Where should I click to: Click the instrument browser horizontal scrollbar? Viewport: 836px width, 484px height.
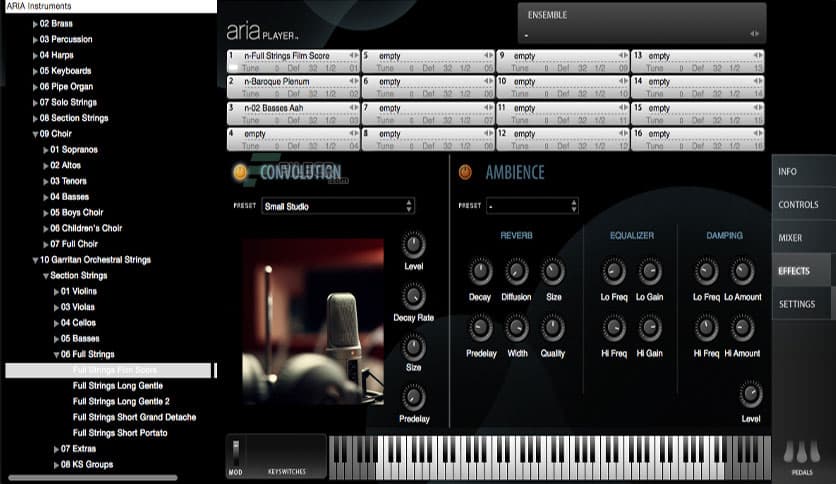coord(93,478)
